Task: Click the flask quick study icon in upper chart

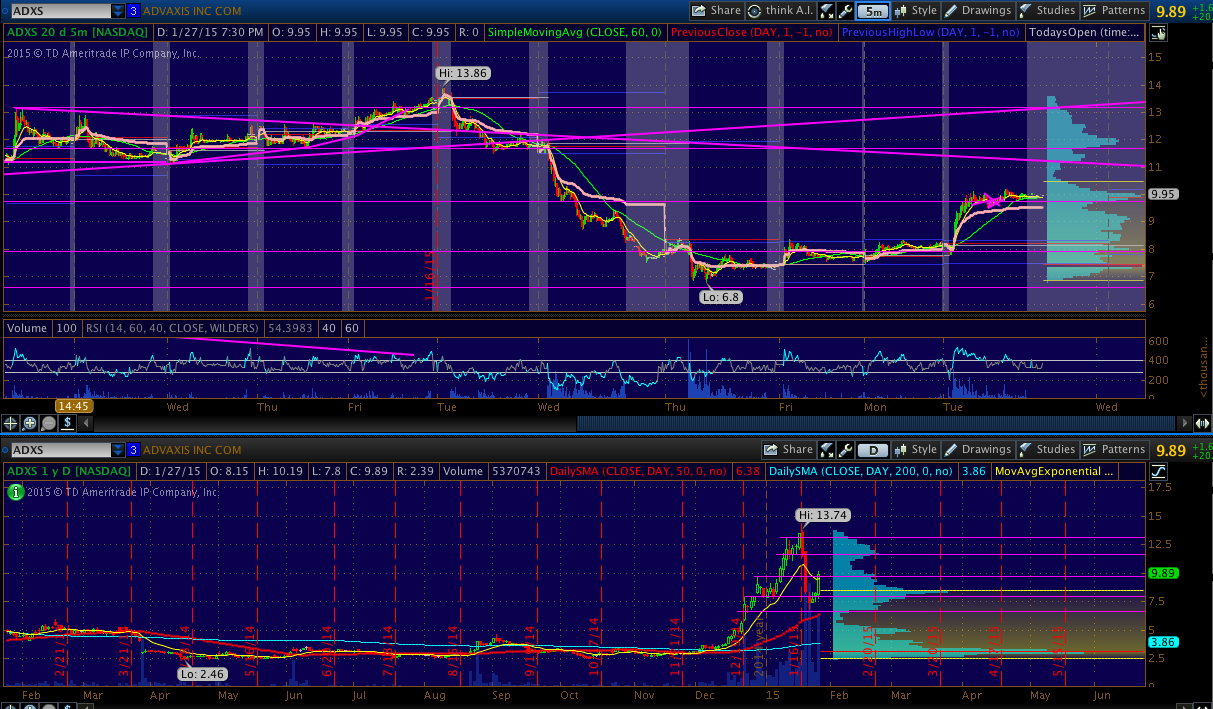Action: (827, 11)
